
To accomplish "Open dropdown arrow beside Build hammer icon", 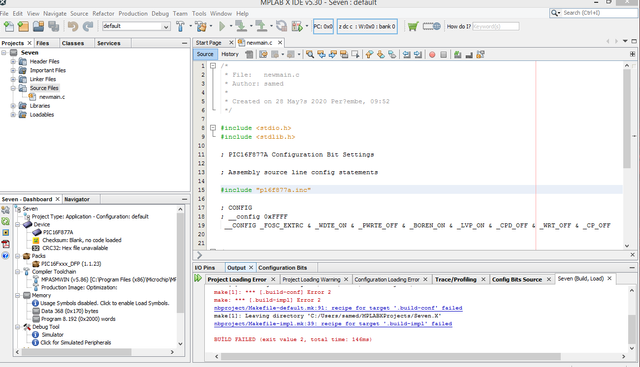I will (191, 26).
